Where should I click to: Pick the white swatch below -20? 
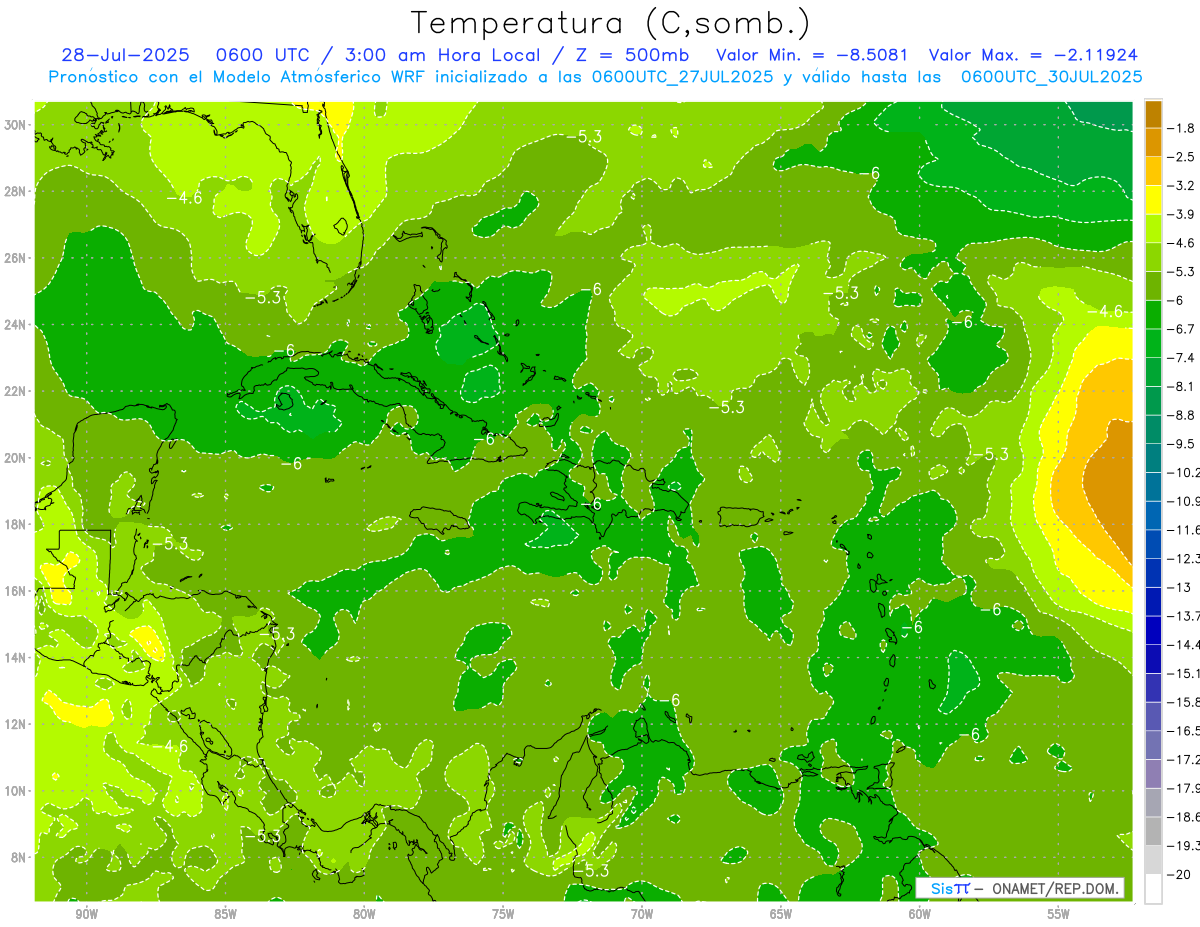pos(1153,888)
